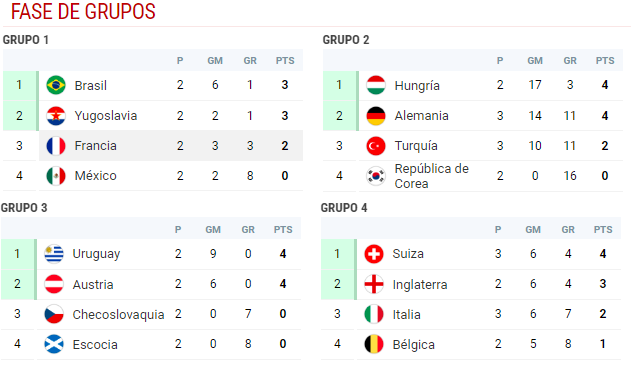This screenshot has height=365, width=632.
Task: Click the Brasil flag icon
Action: click(56, 85)
